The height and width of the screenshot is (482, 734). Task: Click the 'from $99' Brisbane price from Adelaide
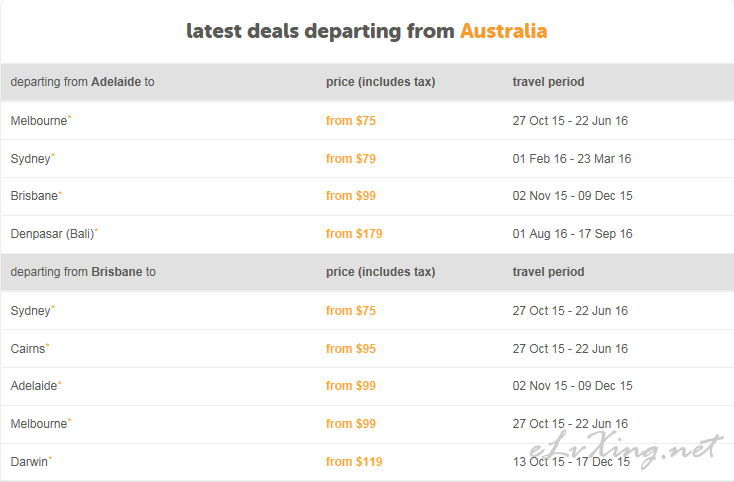[x=351, y=196]
